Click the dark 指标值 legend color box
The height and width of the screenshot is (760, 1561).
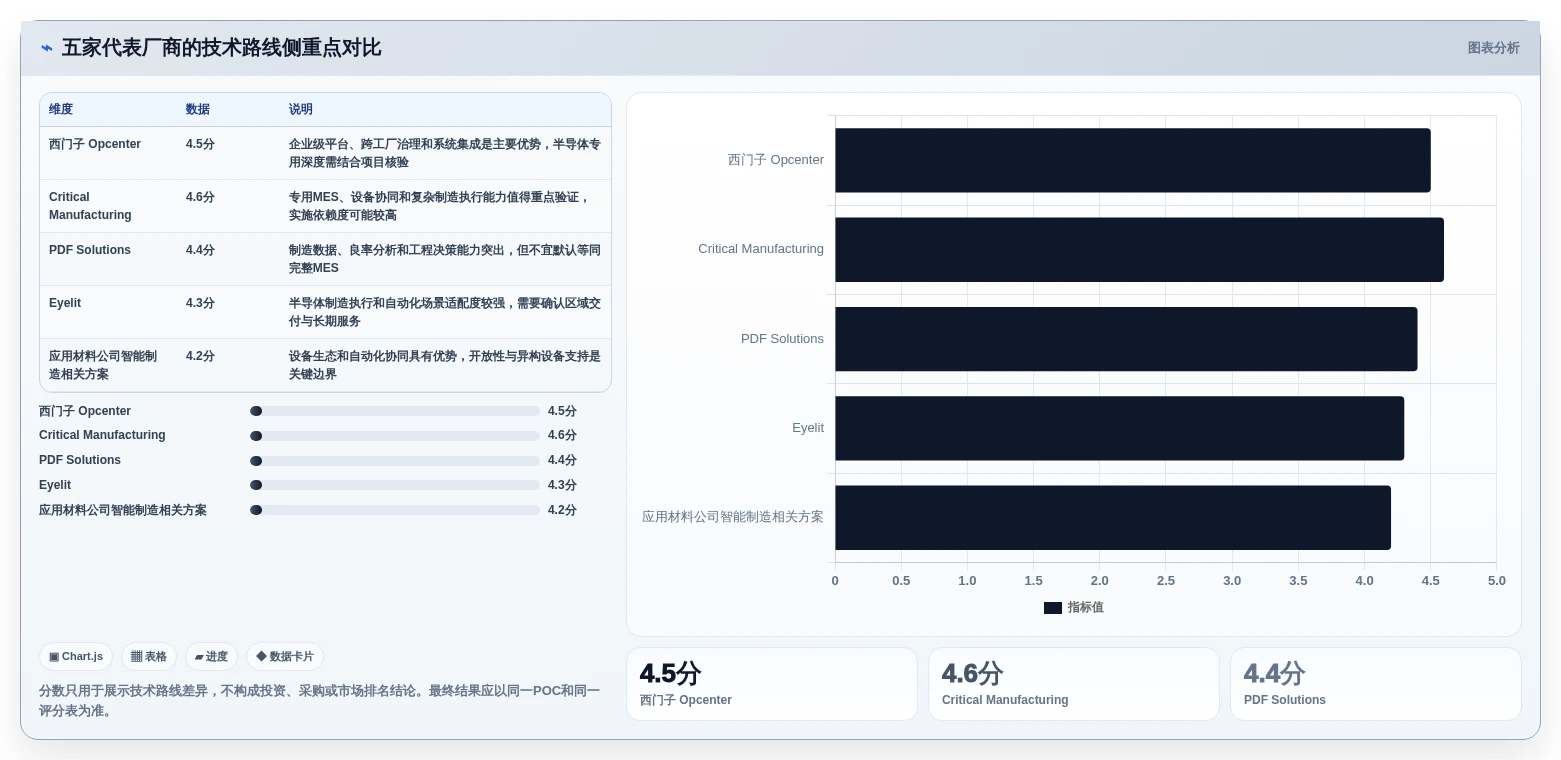coord(1053,607)
